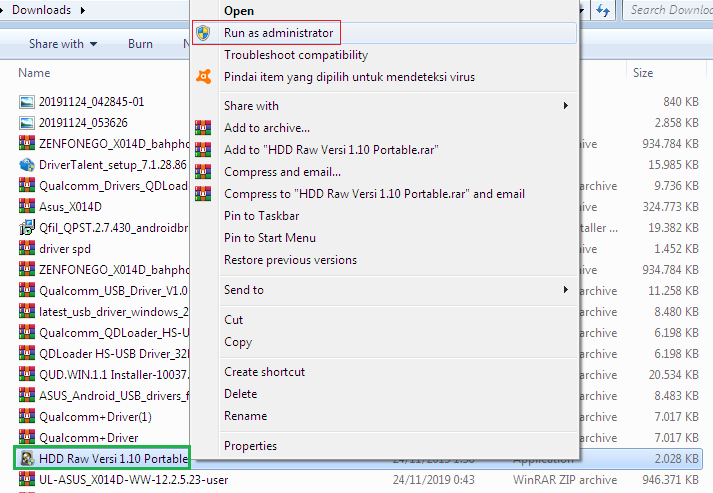This screenshot has width=713, height=493.
Task: Sort files by the Name column header
Action: (x=34, y=73)
